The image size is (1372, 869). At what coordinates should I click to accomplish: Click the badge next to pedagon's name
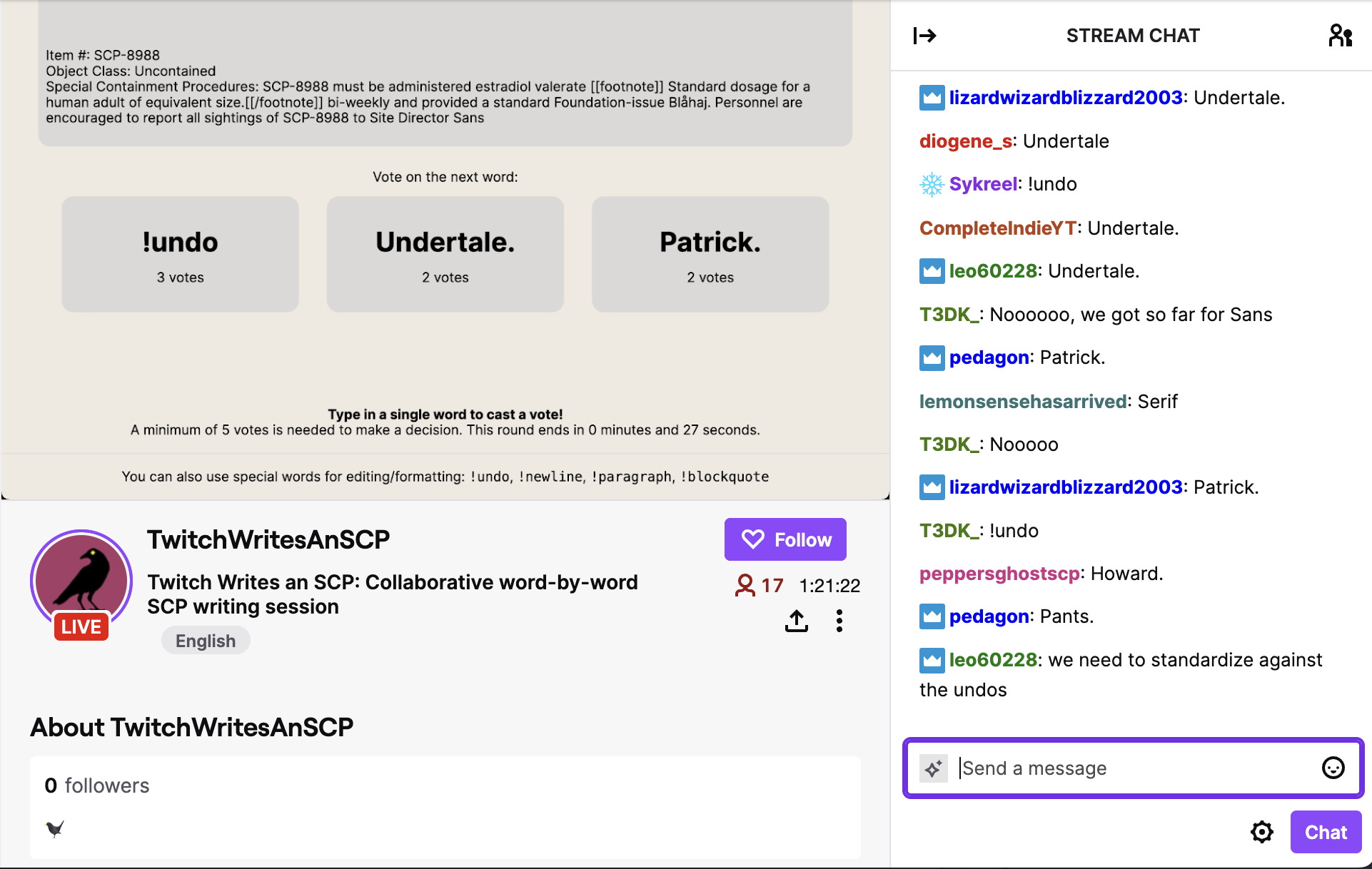point(931,357)
